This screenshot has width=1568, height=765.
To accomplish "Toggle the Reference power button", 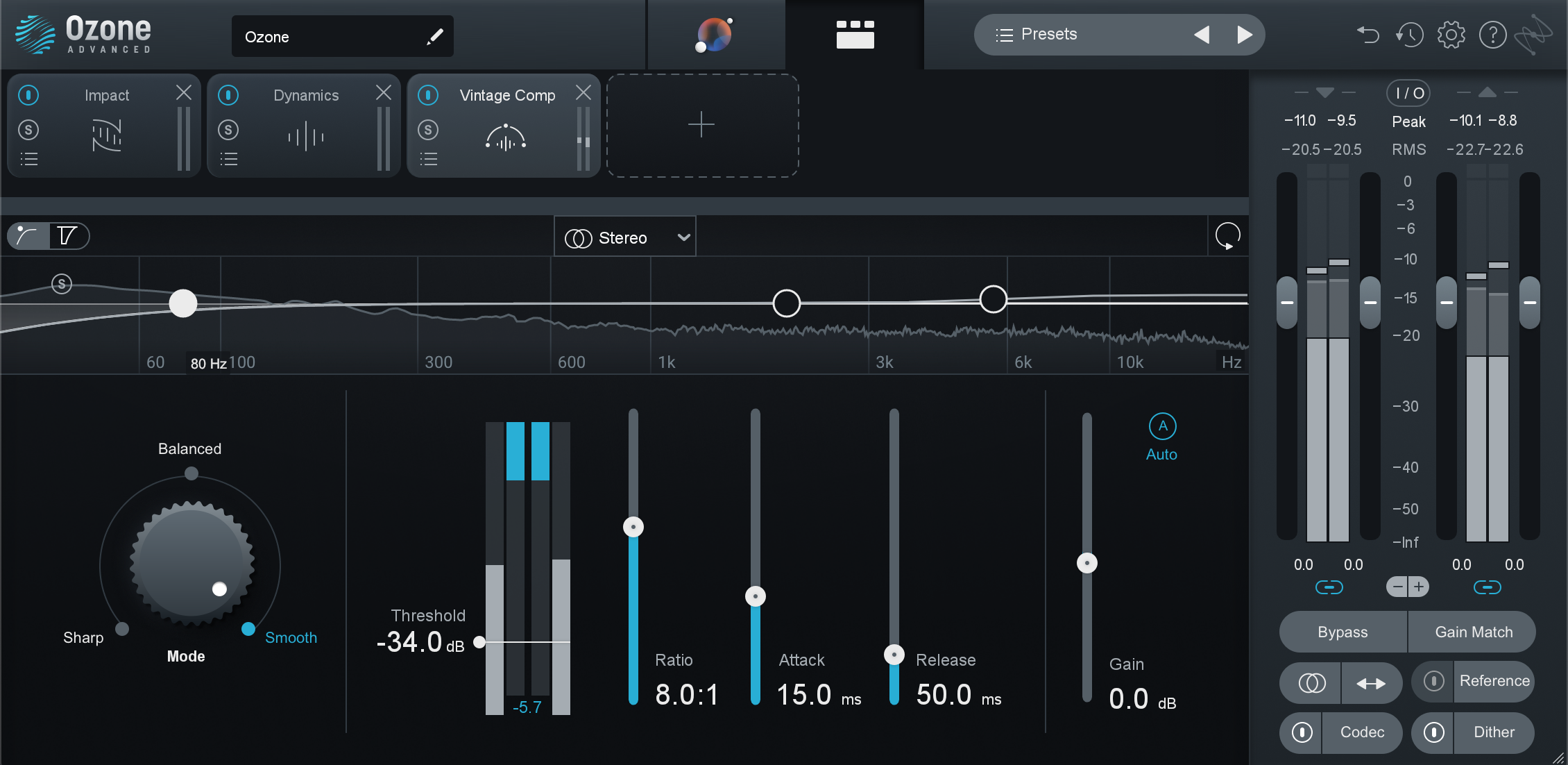I will (1433, 681).
